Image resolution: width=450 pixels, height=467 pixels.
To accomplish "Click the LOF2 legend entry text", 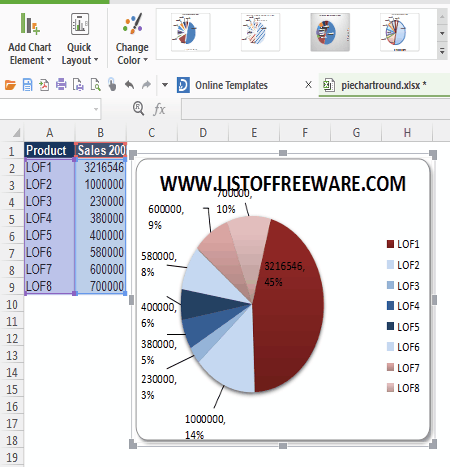I will click(x=408, y=265).
